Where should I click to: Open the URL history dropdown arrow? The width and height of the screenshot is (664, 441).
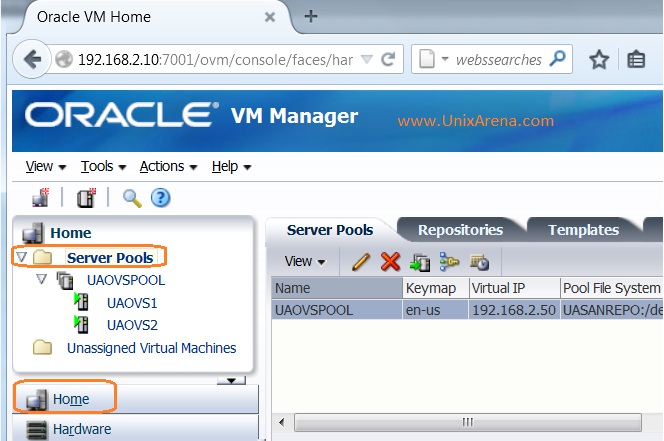click(367, 59)
